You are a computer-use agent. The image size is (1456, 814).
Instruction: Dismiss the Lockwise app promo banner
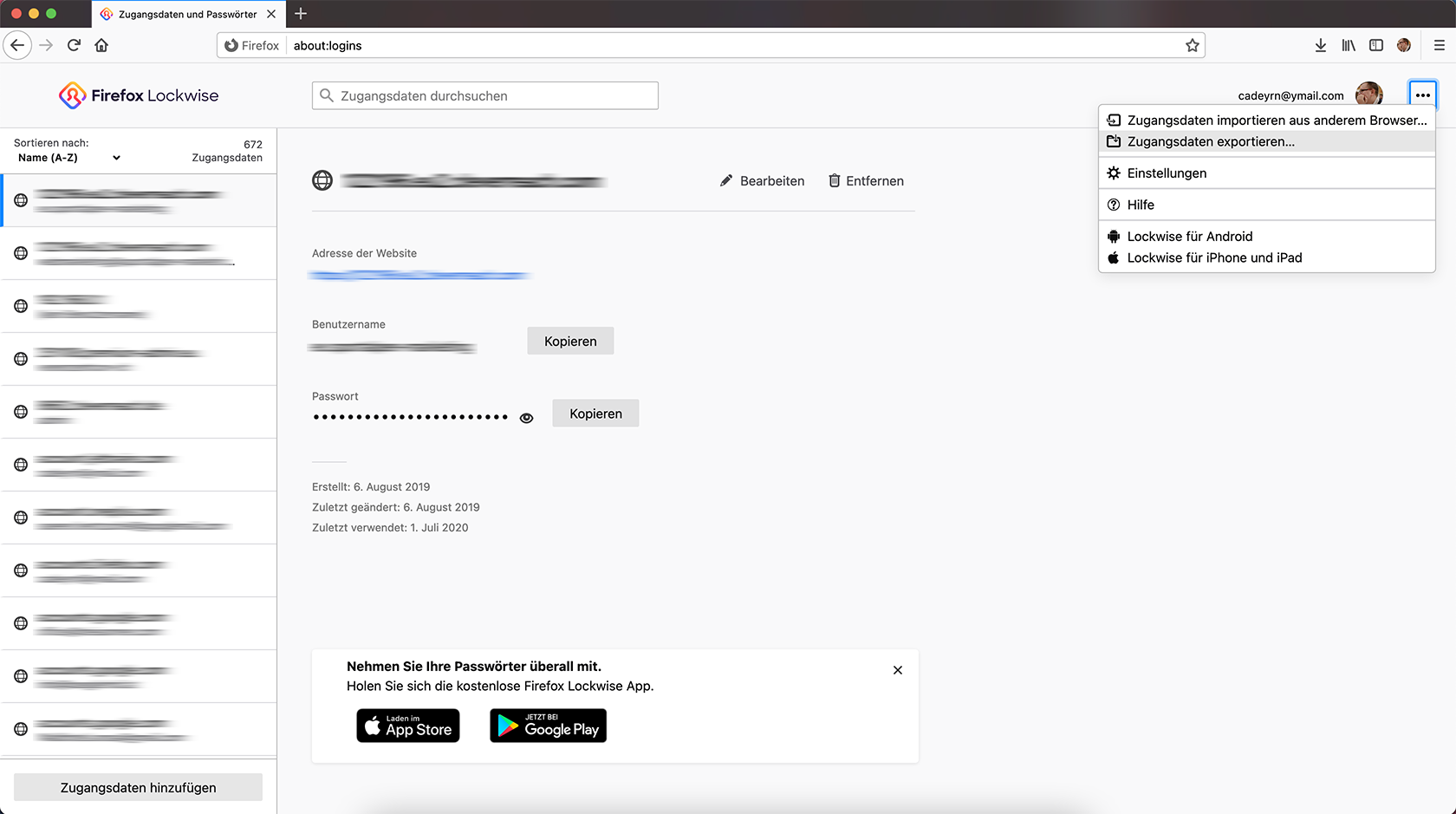(898, 670)
